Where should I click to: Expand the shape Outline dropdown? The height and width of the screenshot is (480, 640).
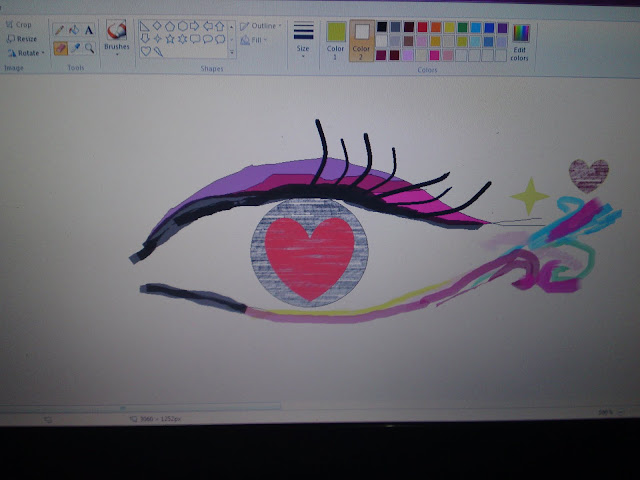click(x=261, y=26)
